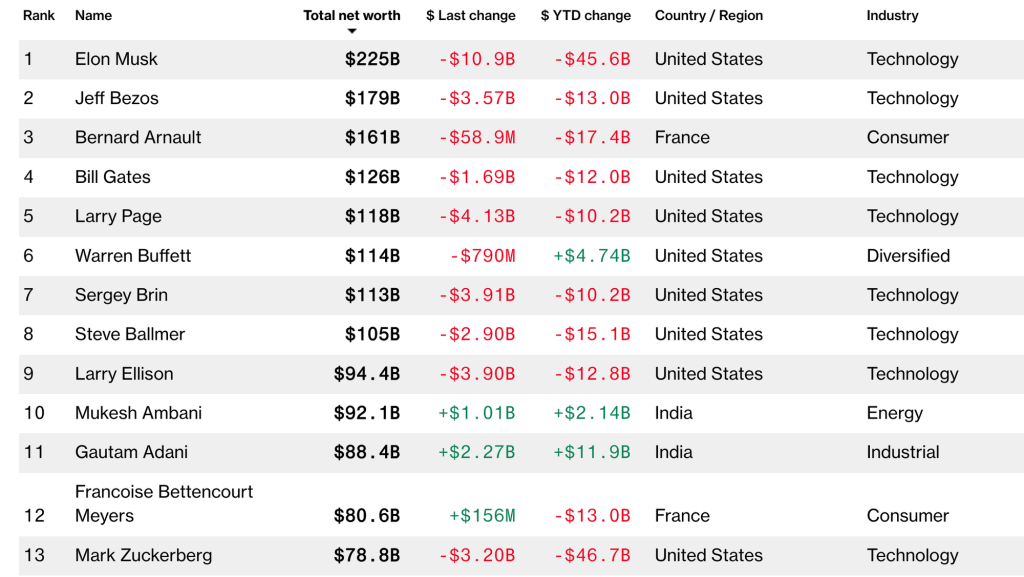Click Steve Ballmer's $105B net worth value
The width and height of the screenshot is (1024, 577).
click(x=372, y=334)
